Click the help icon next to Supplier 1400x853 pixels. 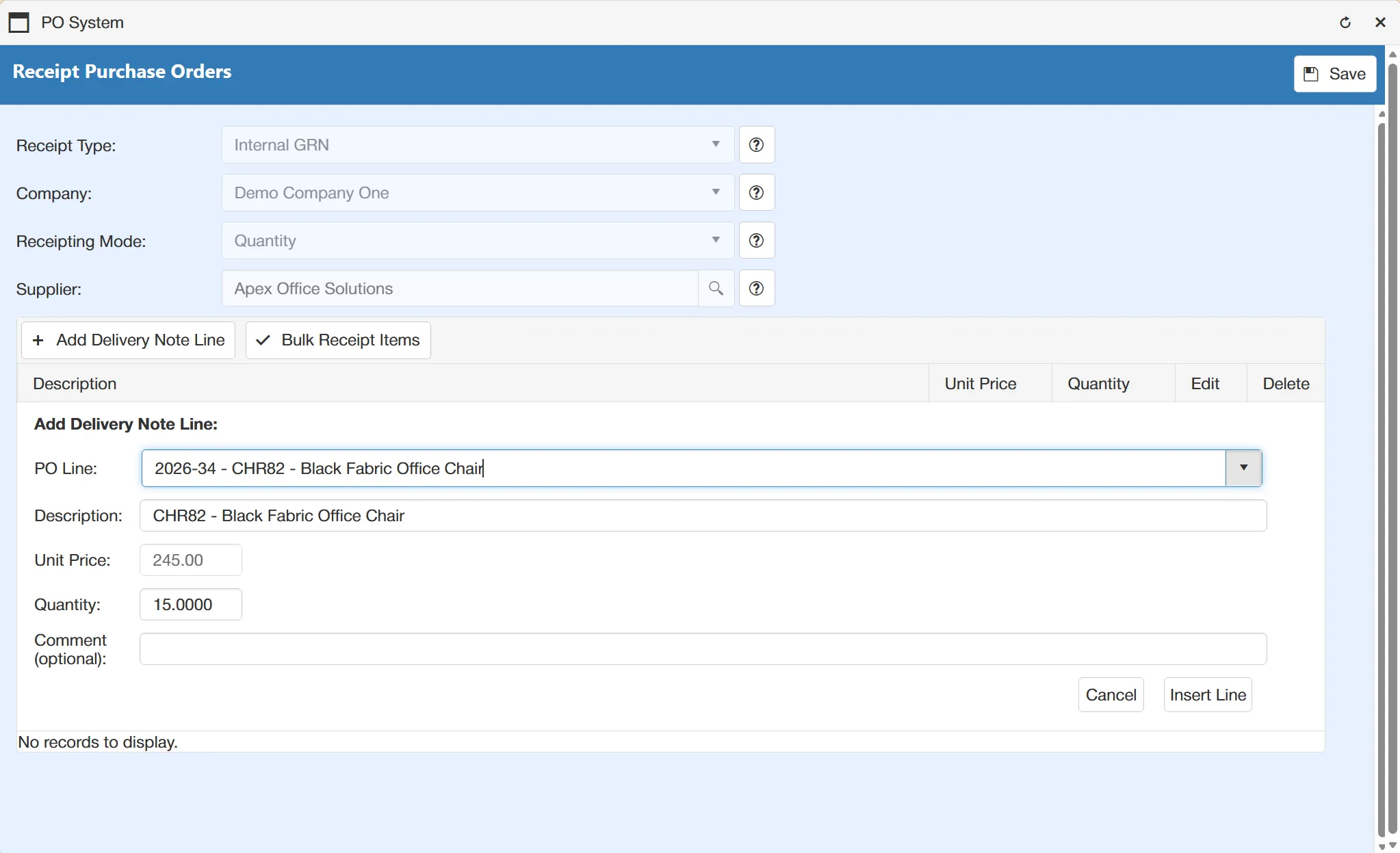click(x=756, y=289)
